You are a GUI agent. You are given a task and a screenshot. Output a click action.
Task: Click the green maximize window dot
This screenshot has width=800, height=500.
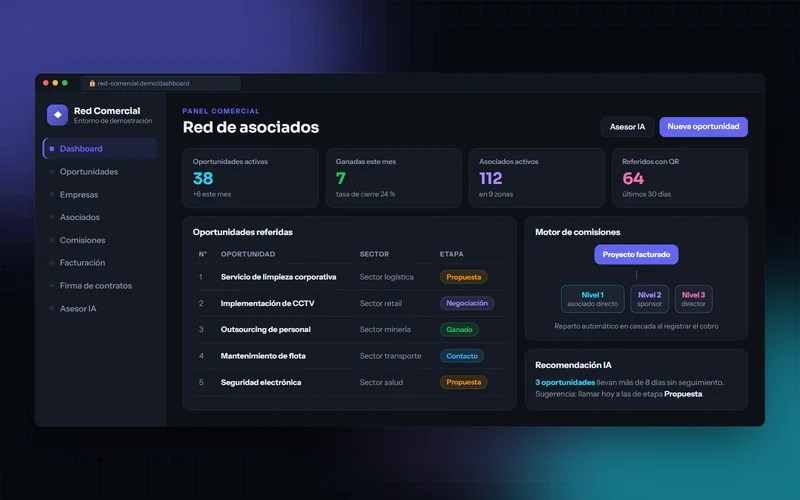[65, 83]
